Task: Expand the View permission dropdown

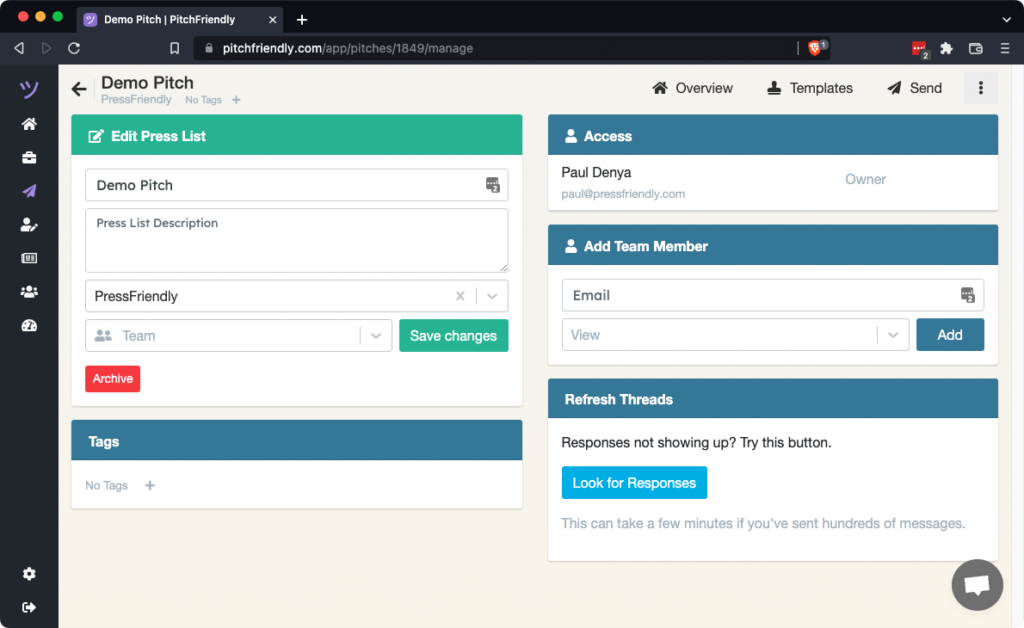Action: pyautogui.click(x=893, y=335)
